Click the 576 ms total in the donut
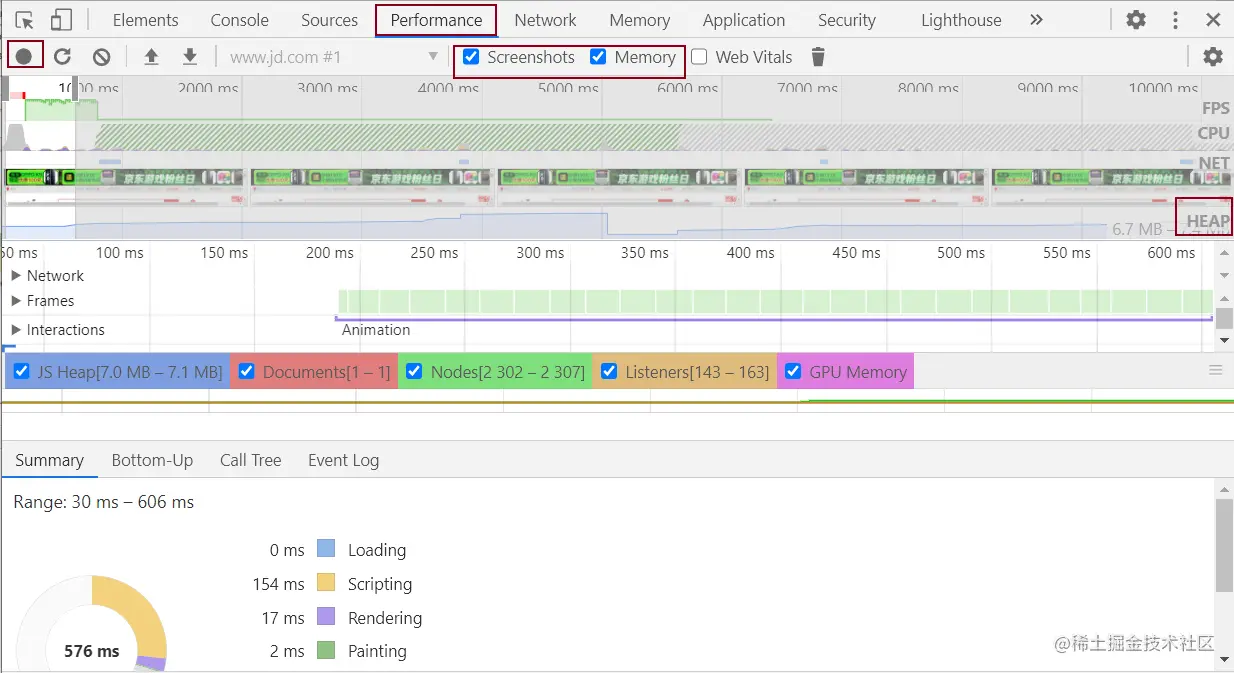1234x673 pixels. pos(92,651)
